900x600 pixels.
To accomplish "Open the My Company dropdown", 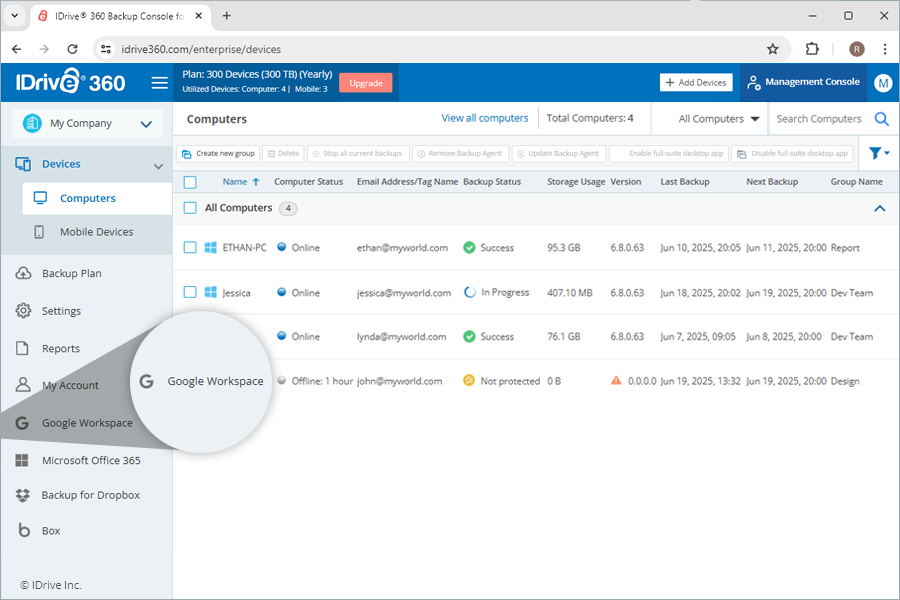I will point(86,124).
